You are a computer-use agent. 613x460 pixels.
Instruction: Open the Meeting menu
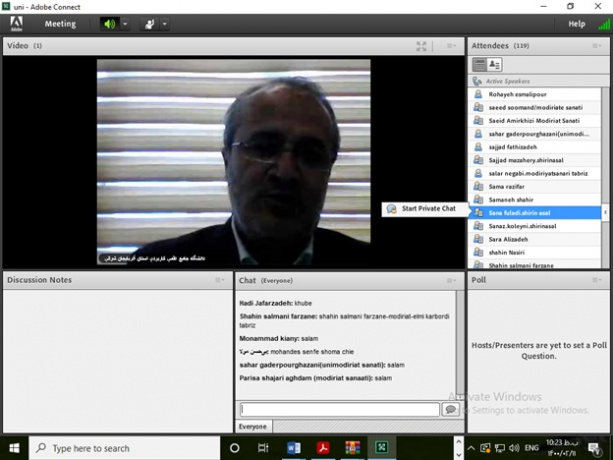(60, 23)
